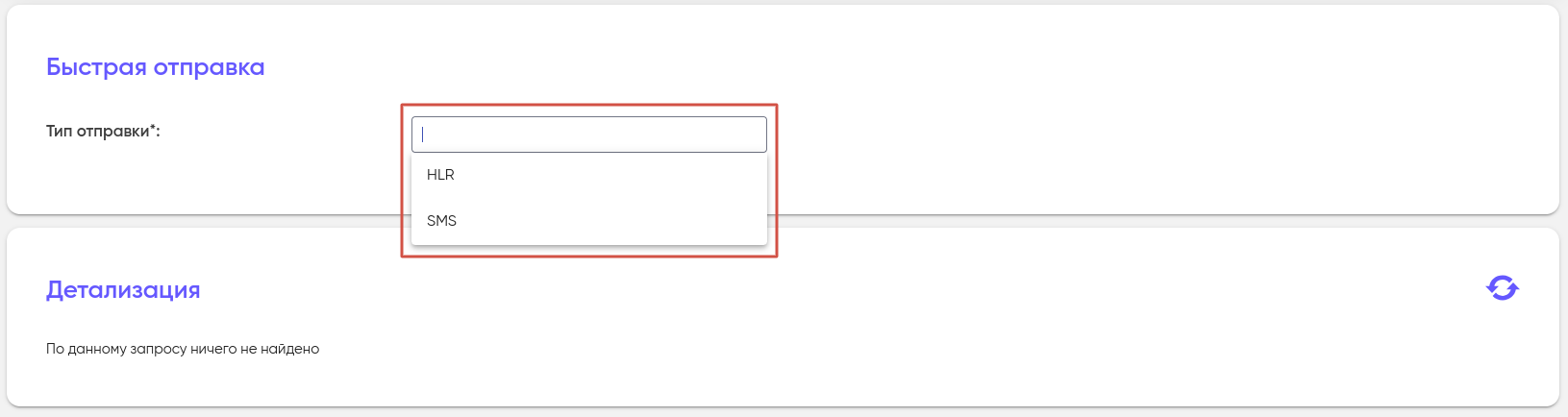1568x417 pixels.
Task: Click the Тип отправки* field label
Action: [x=103, y=131]
